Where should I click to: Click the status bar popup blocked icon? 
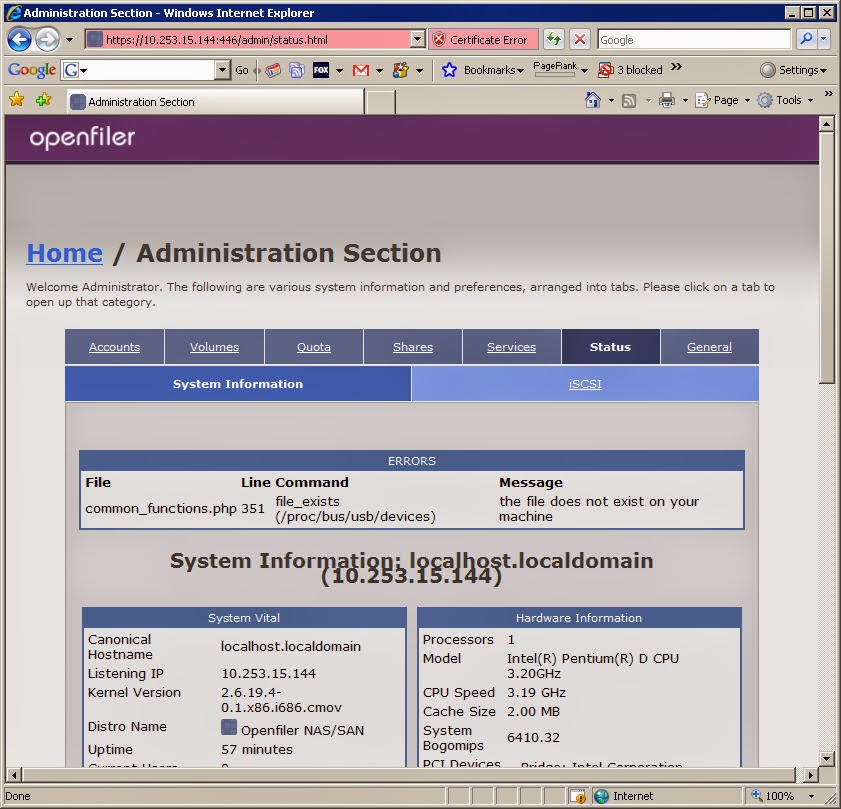pos(578,796)
